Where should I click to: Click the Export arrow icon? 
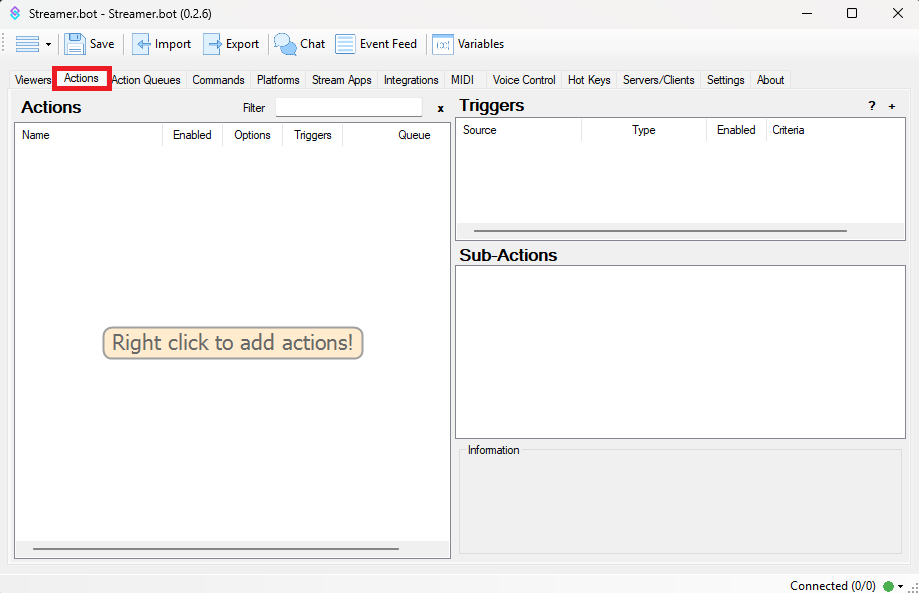(x=213, y=44)
